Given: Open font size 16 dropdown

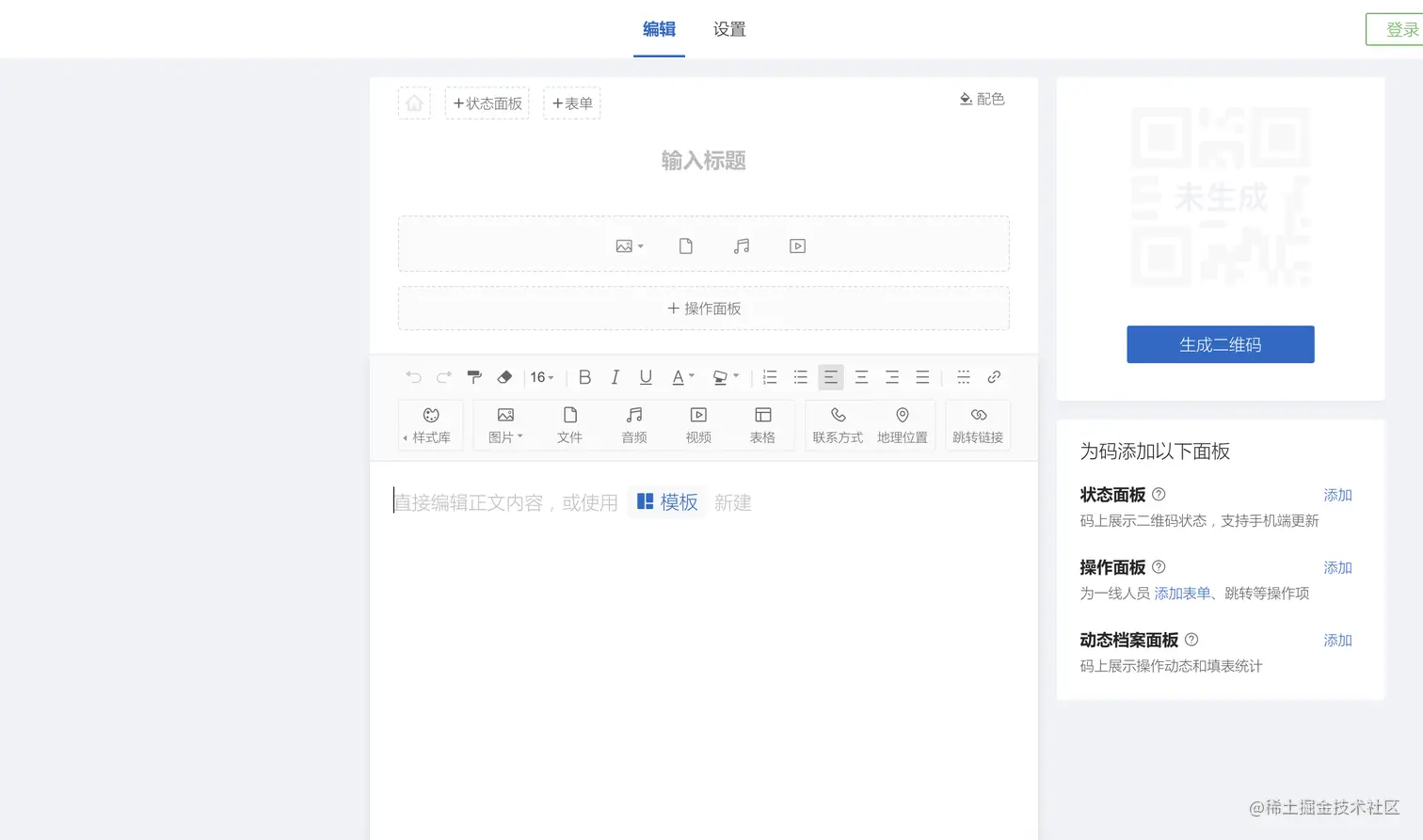Looking at the screenshot, I should coord(541,377).
